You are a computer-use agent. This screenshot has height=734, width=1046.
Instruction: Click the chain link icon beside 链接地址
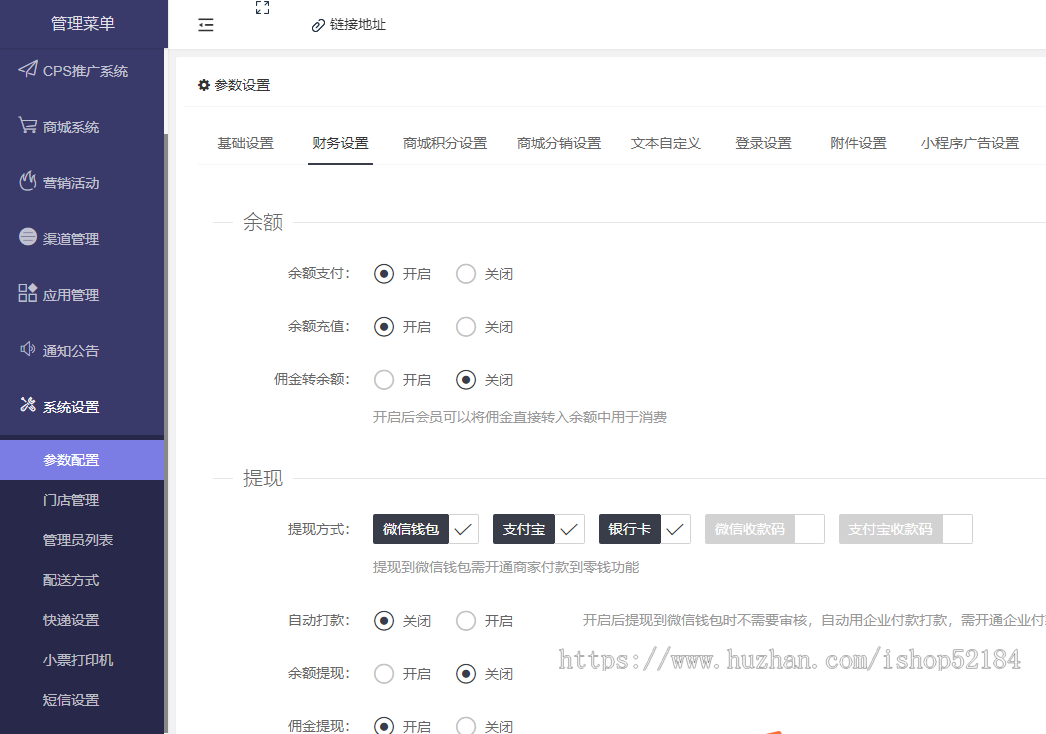318,26
